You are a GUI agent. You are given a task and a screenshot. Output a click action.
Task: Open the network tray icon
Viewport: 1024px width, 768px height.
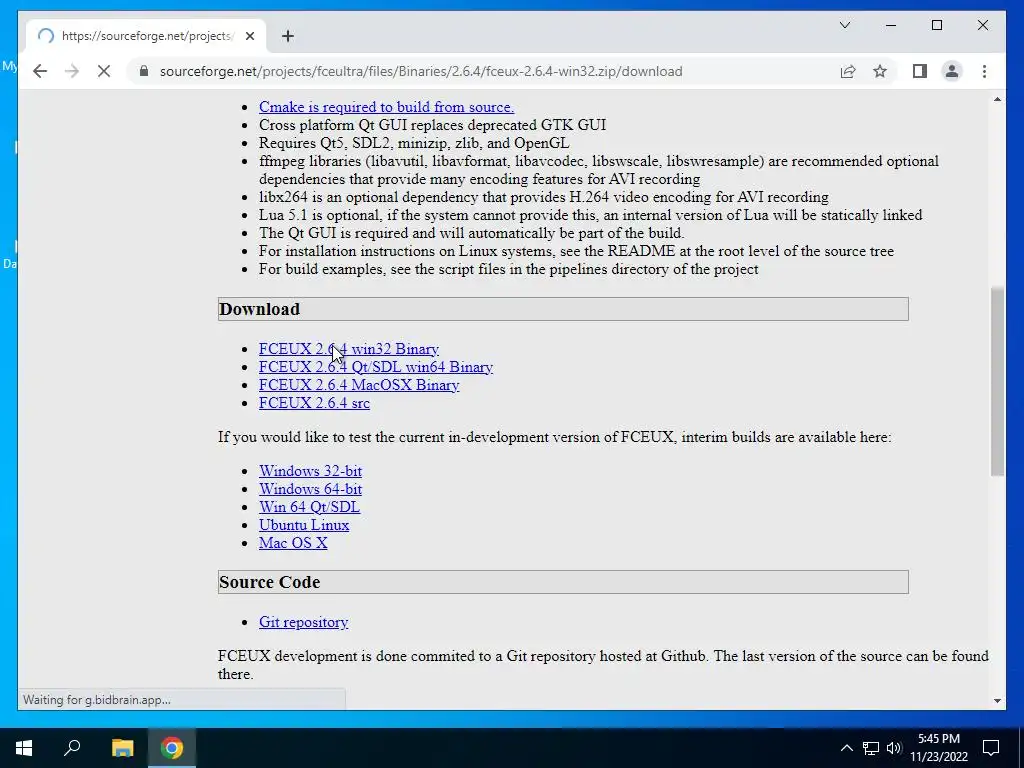871,748
